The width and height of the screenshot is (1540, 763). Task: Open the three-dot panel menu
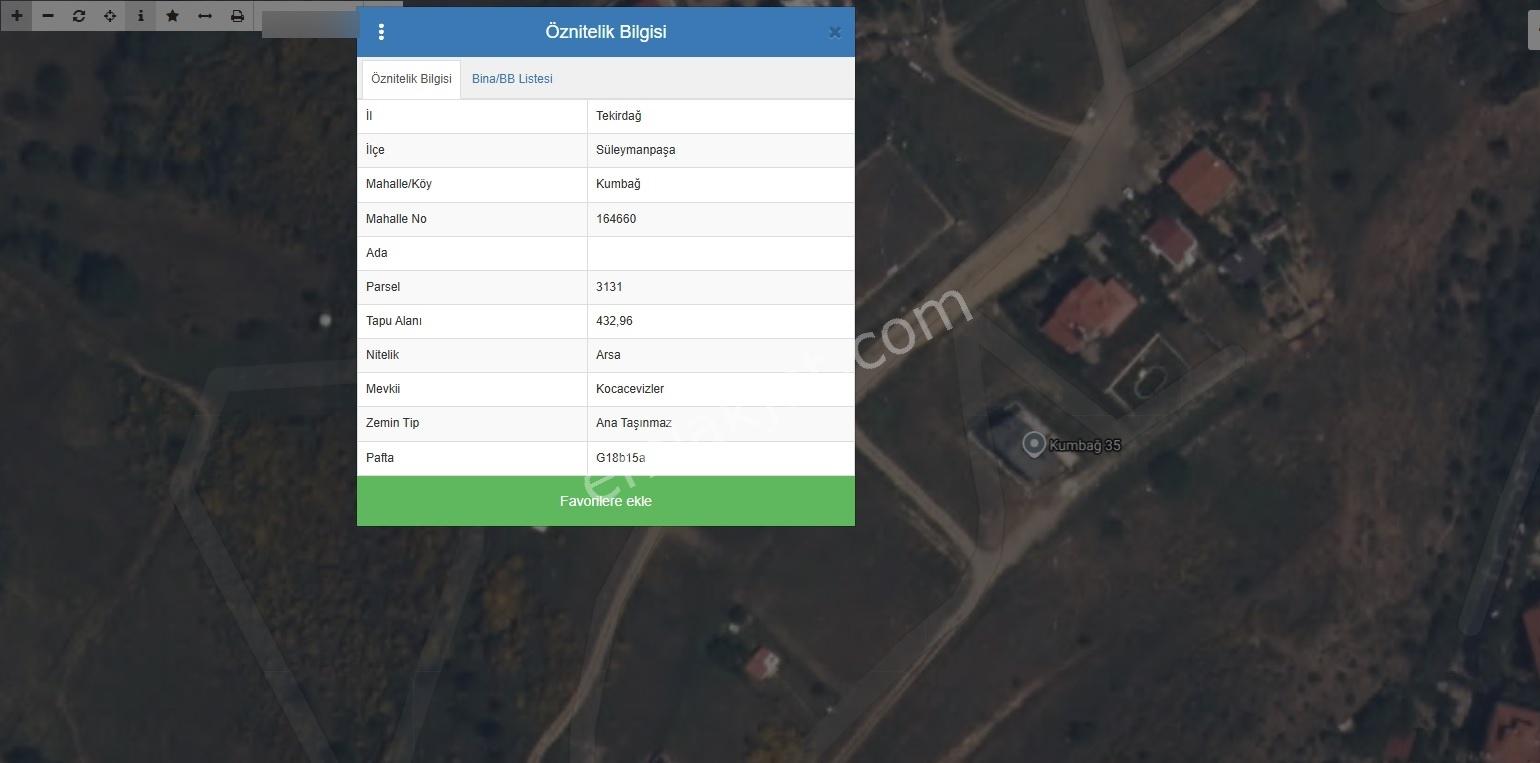(381, 32)
